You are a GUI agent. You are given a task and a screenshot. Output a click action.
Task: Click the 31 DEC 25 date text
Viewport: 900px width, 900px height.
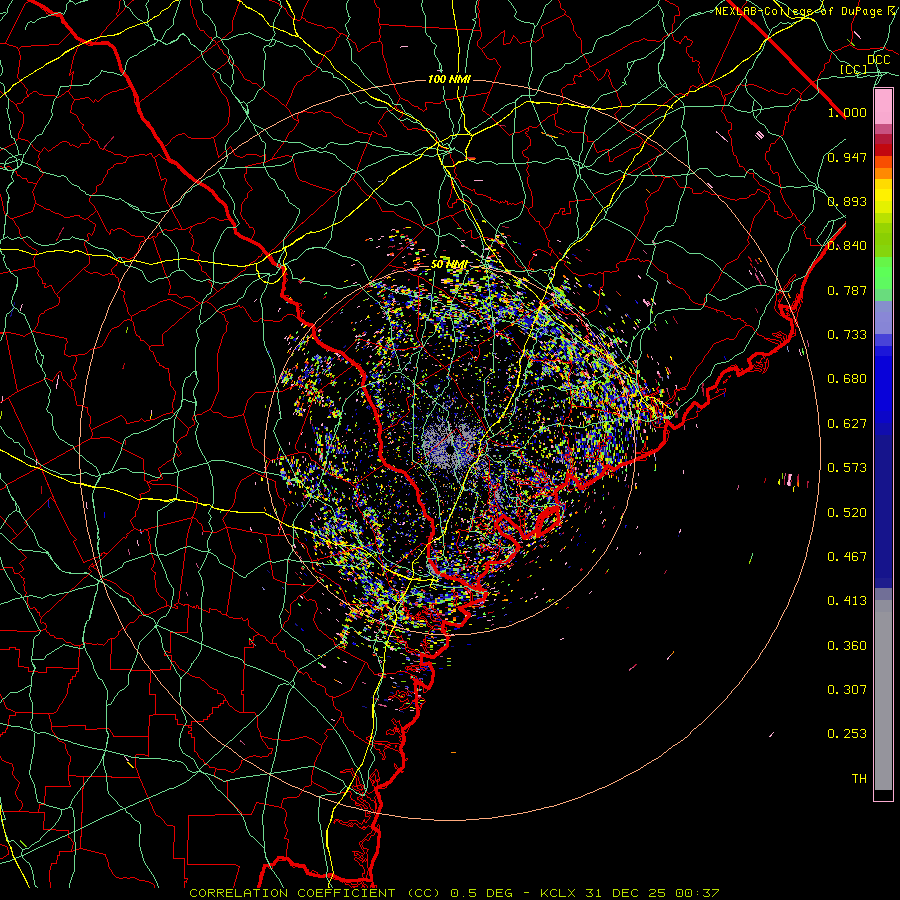625,893
